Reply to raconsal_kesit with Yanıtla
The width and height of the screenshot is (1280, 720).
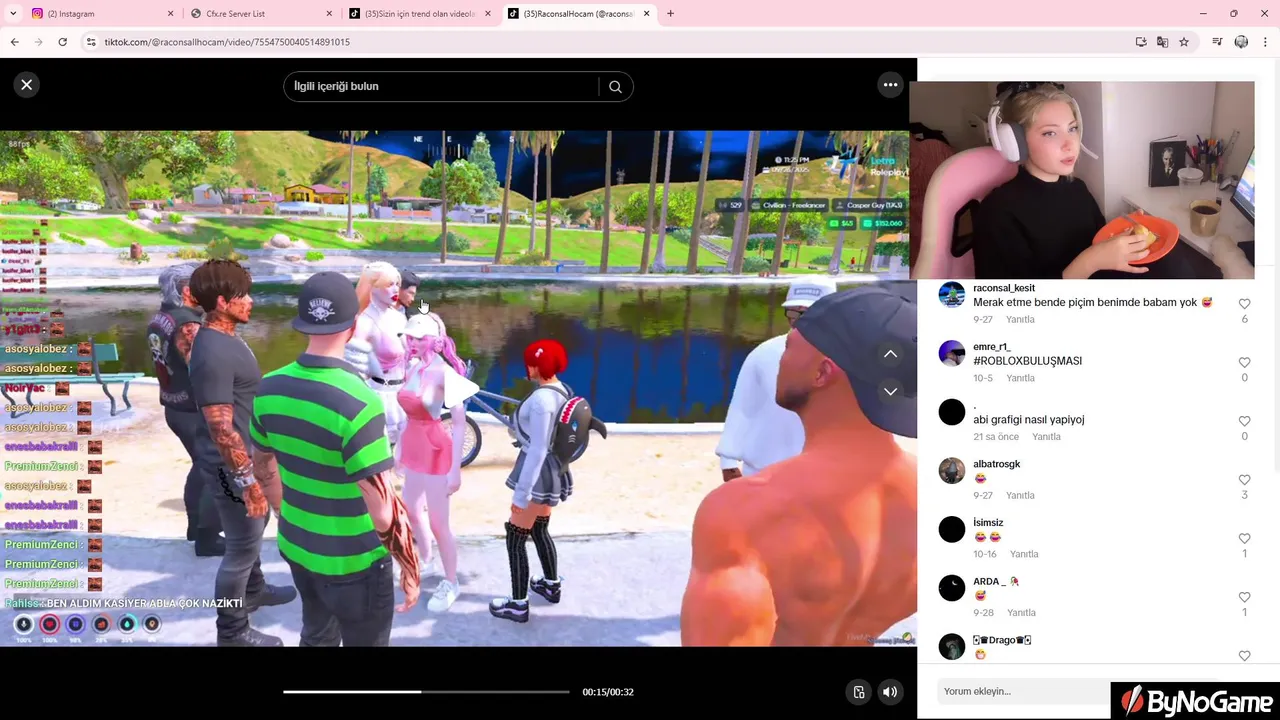1020,319
